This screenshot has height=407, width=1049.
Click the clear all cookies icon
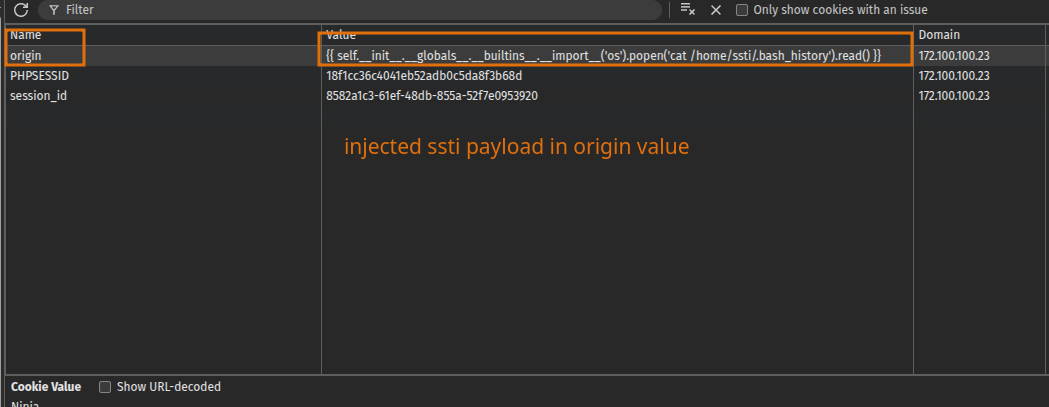pyautogui.click(x=688, y=10)
